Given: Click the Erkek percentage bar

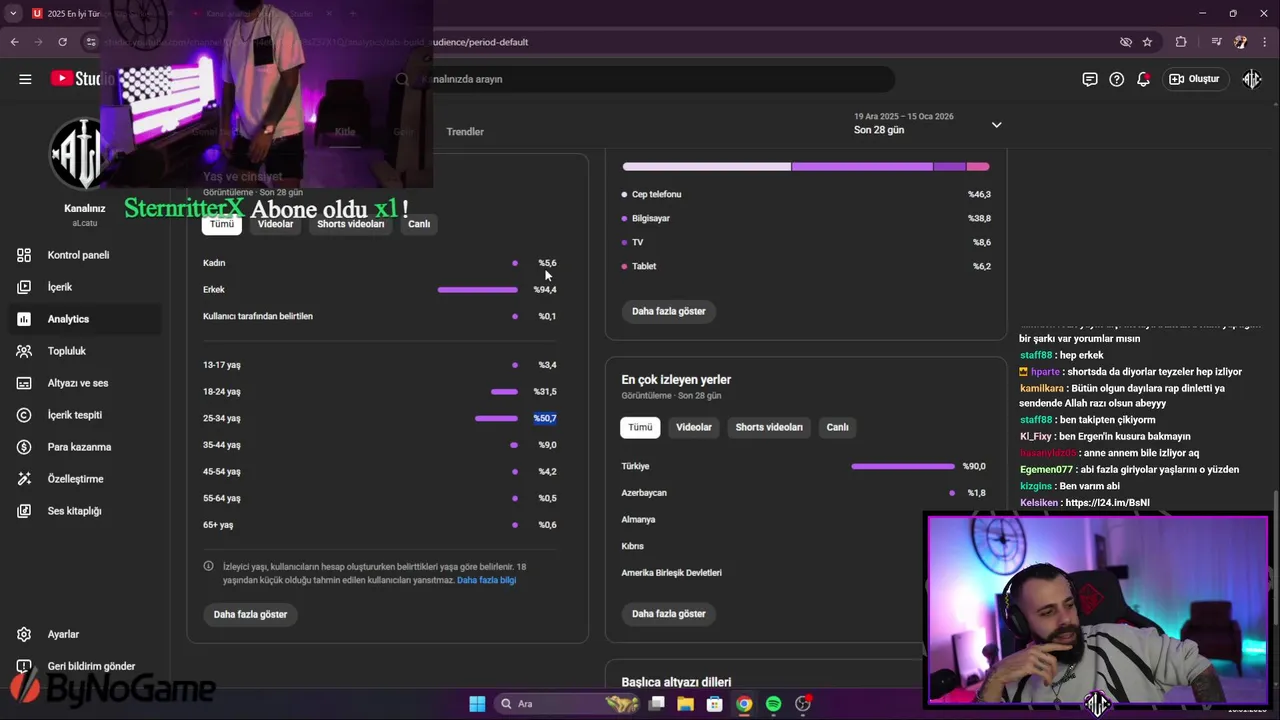Looking at the screenshot, I should 478,290.
